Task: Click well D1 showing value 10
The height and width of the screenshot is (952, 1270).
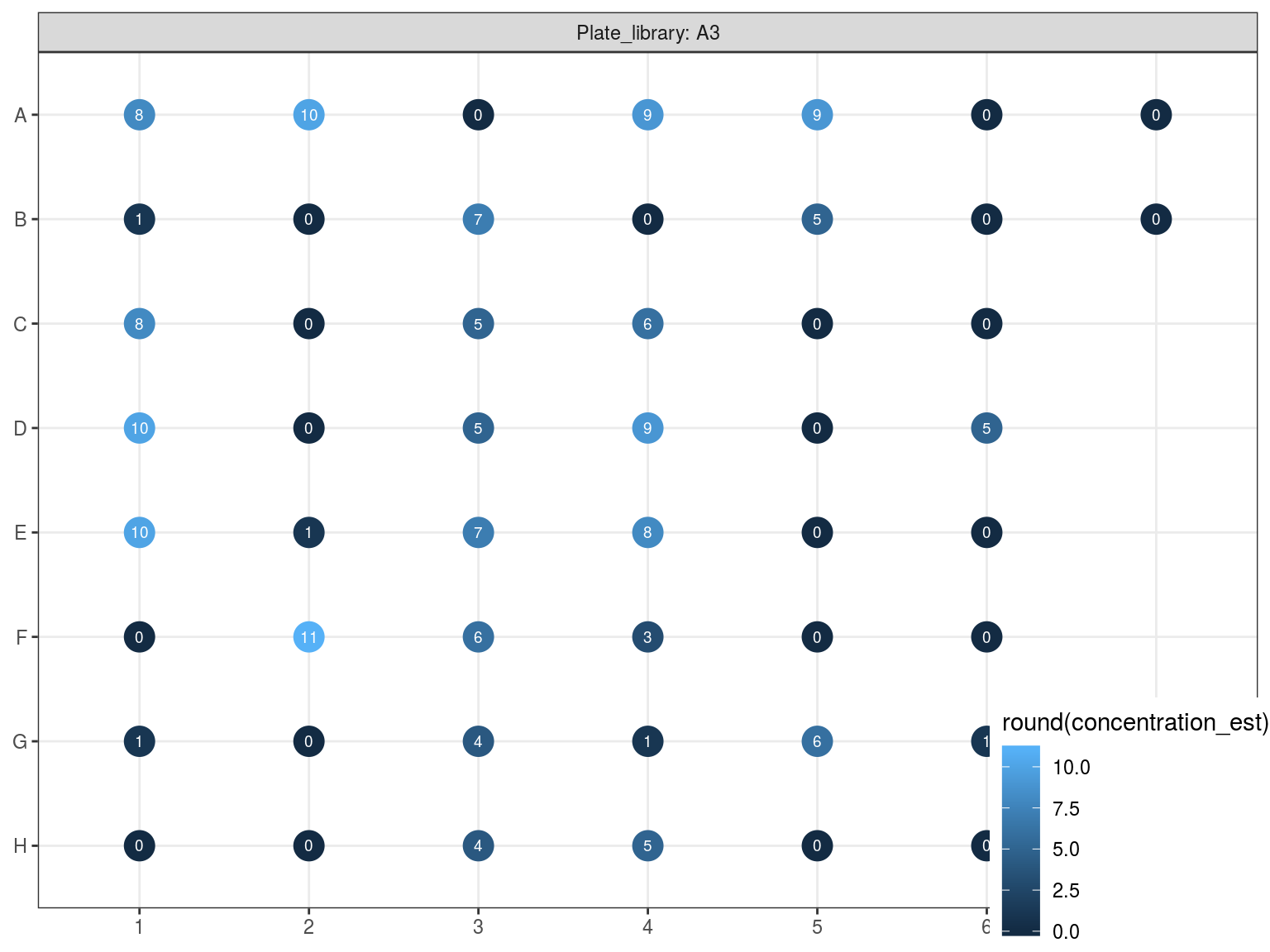Action: (139, 428)
